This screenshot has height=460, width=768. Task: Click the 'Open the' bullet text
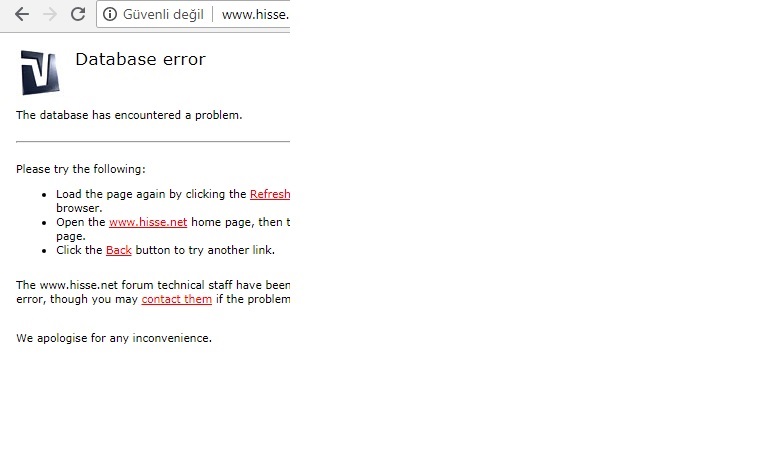[x=80, y=222]
